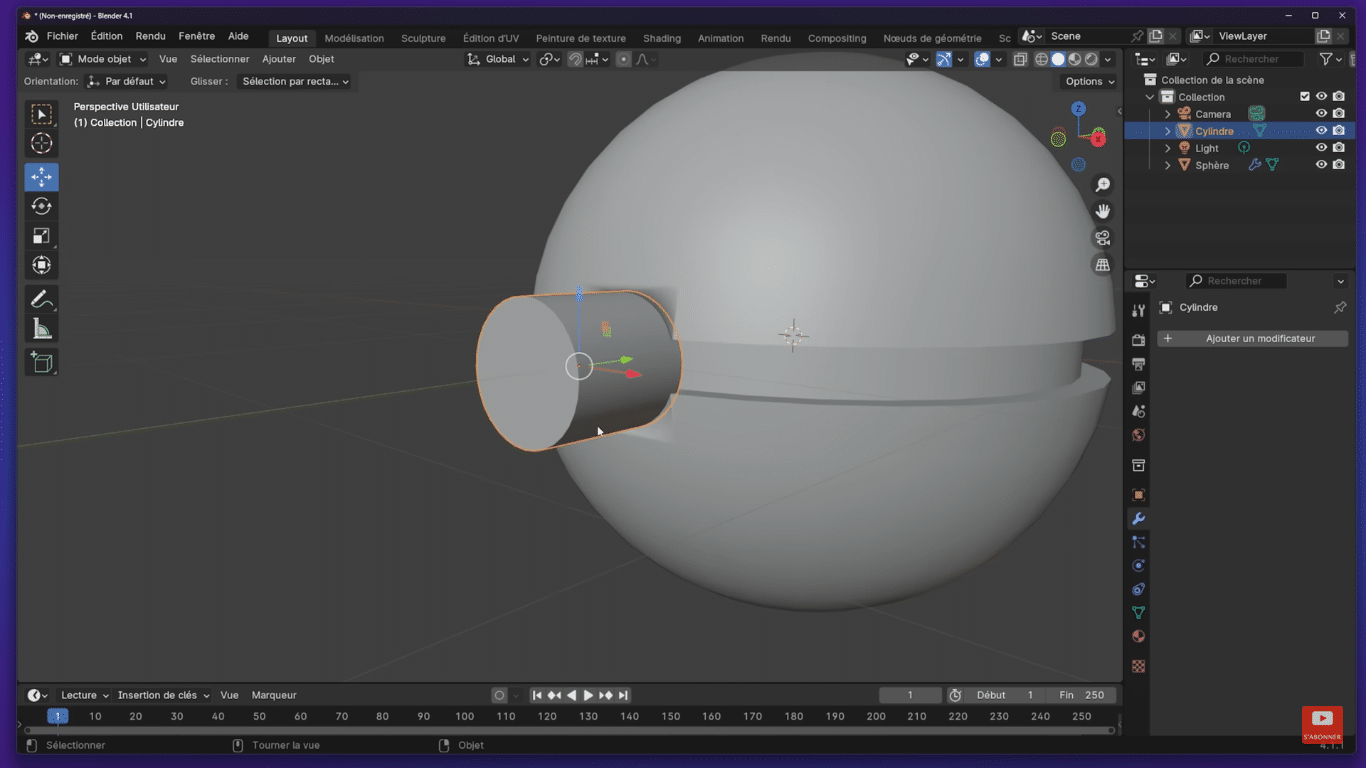This screenshot has height=768, width=1366.
Task: Select the Scale tool
Action: (41, 236)
